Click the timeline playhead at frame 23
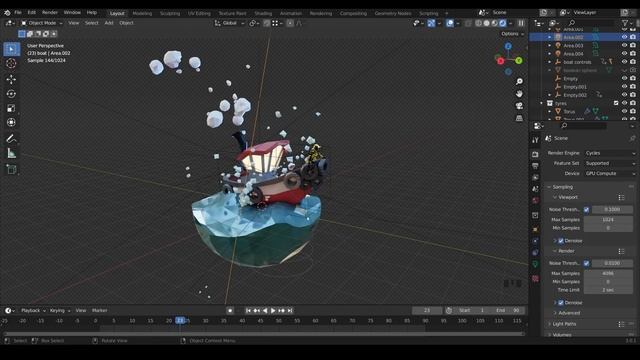Screen dimensions: 640x360 tap(180, 321)
